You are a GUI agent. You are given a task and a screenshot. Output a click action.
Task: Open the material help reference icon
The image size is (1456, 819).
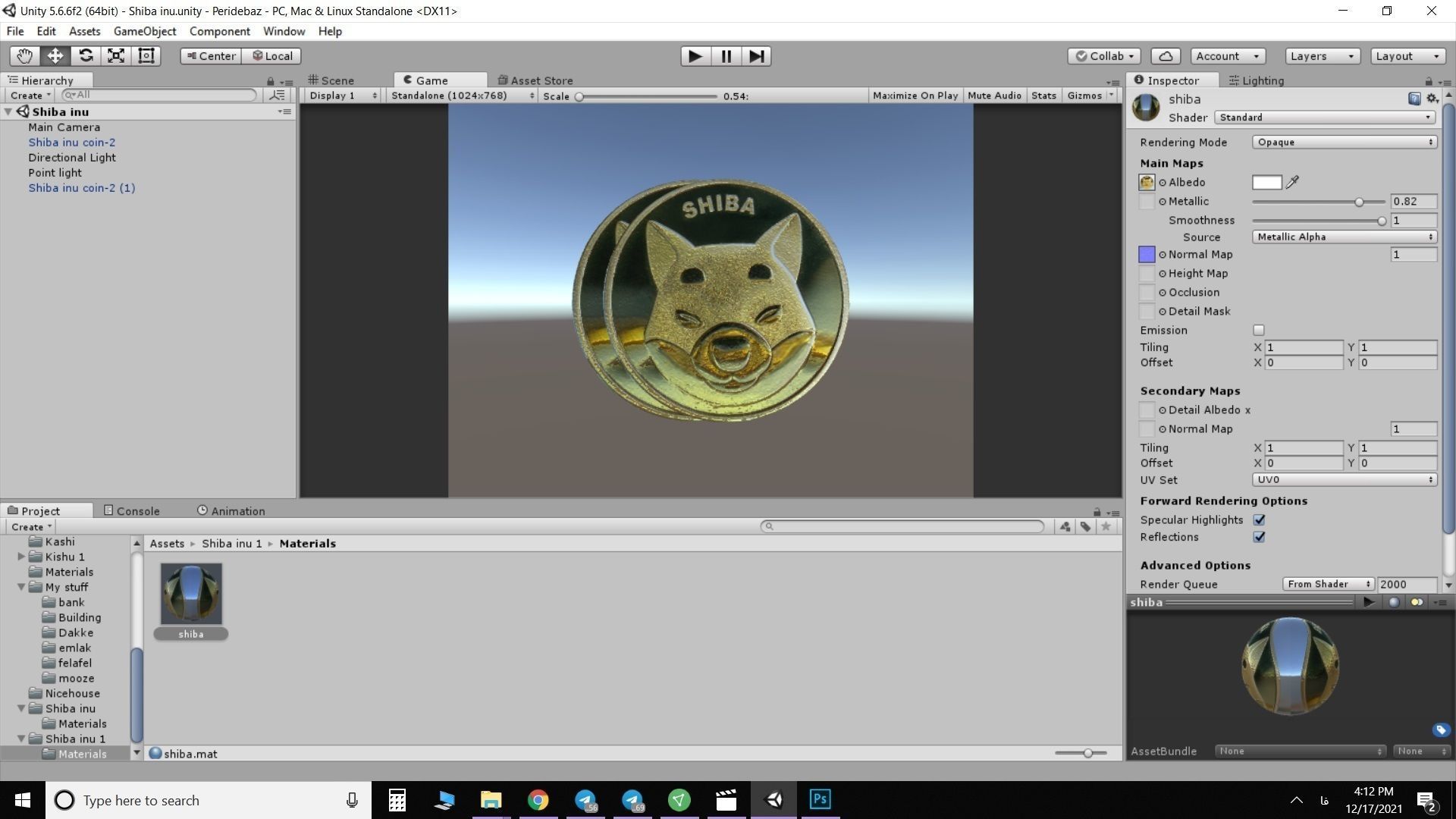pyautogui.click(x=1414, y=99)
